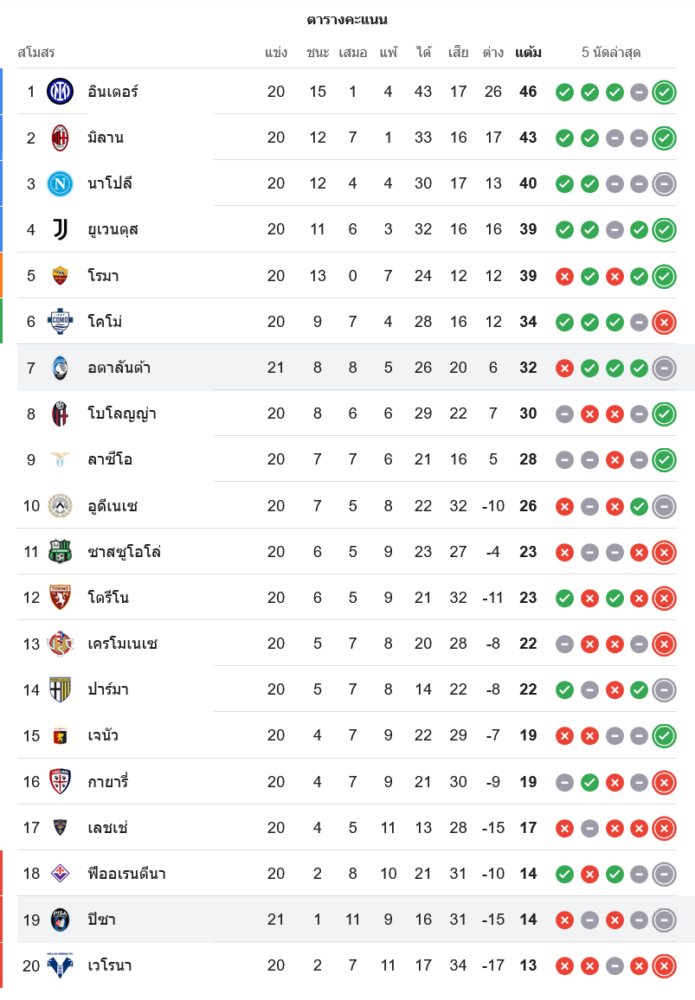Click the ชนะ wins column header
This screenshot has height=1000, width=695.
318,52
